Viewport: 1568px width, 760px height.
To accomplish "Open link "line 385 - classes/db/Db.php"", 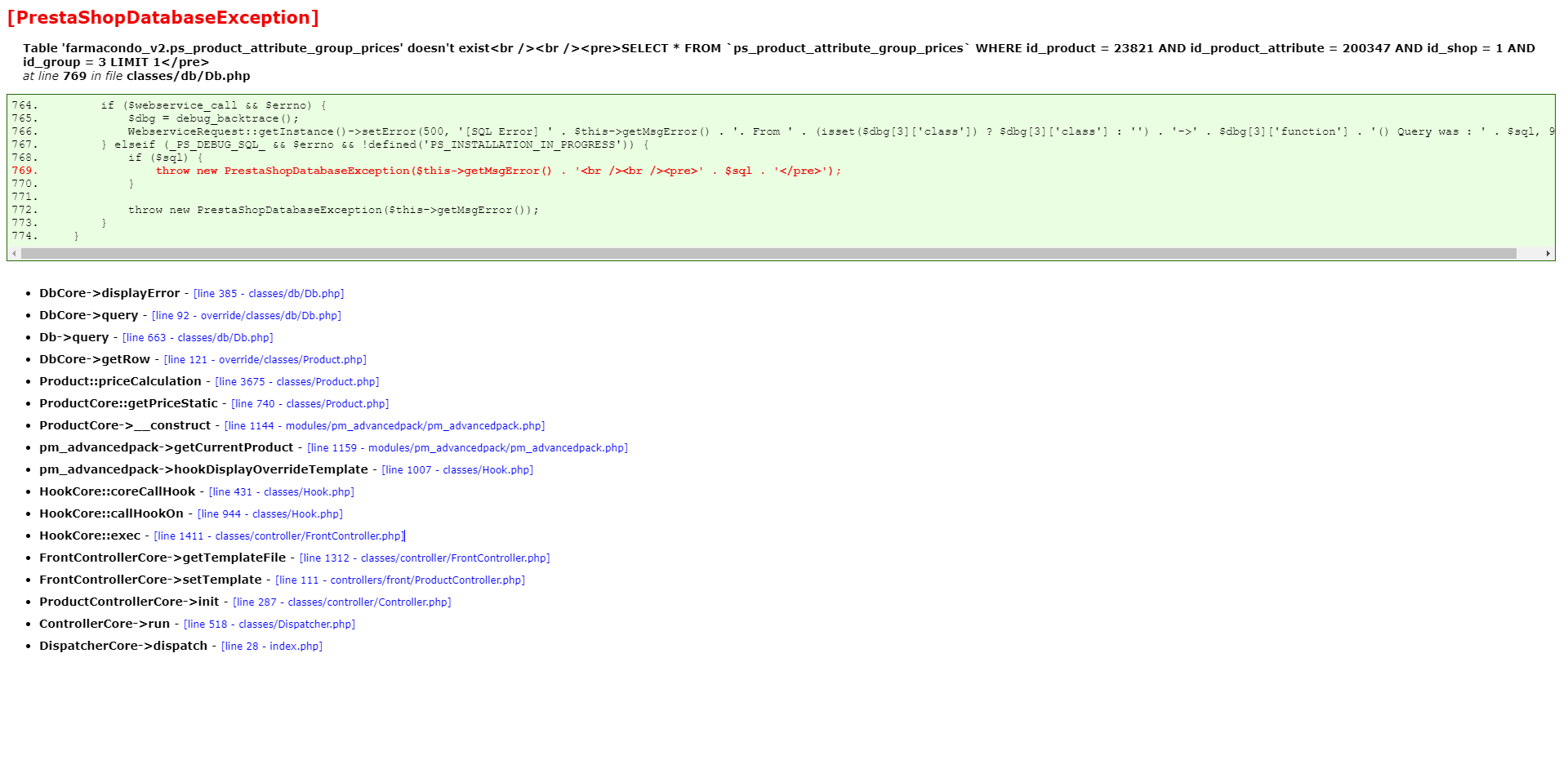I will [269, 294].
